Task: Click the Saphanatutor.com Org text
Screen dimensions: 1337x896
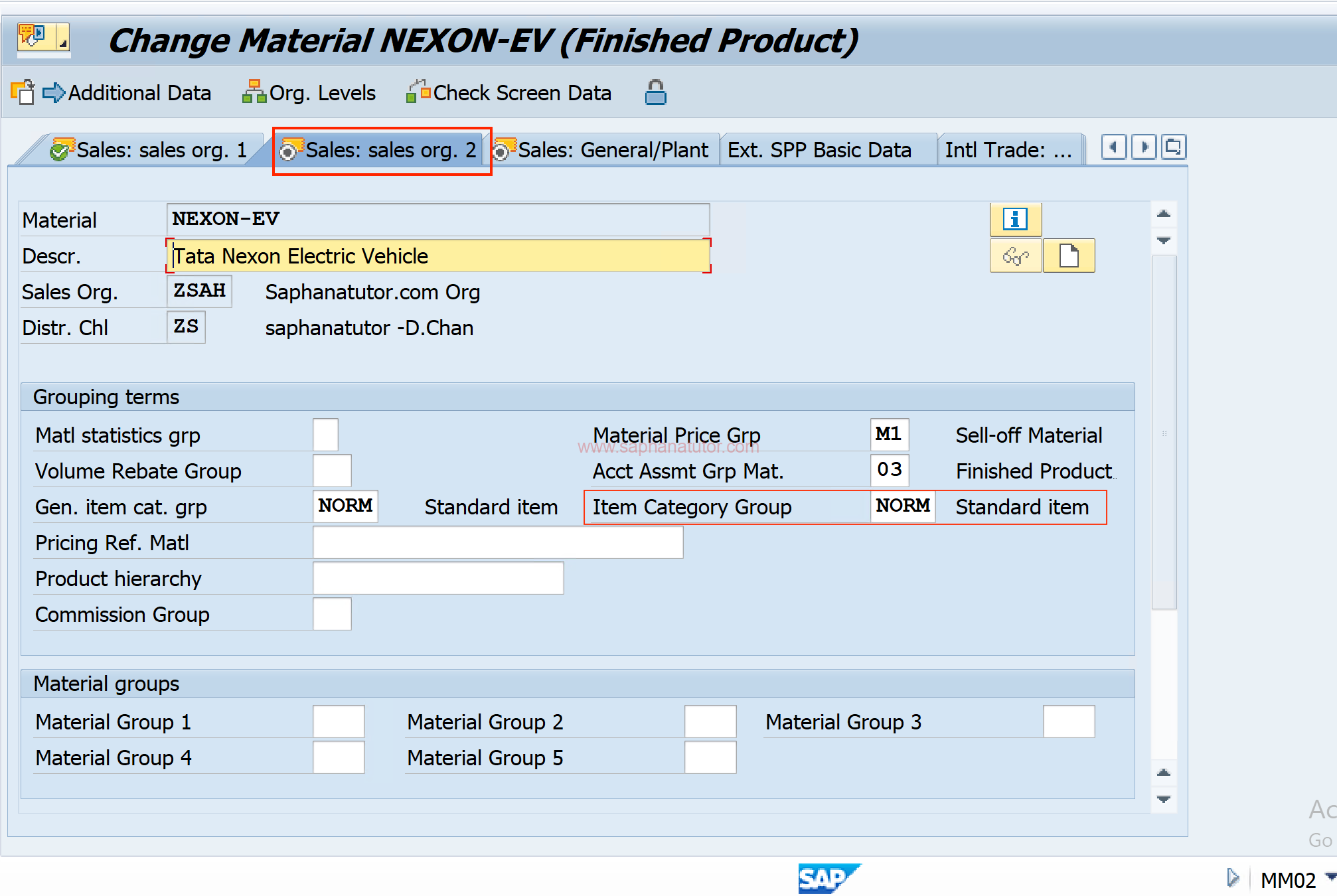Action: (x=372, y=292)
